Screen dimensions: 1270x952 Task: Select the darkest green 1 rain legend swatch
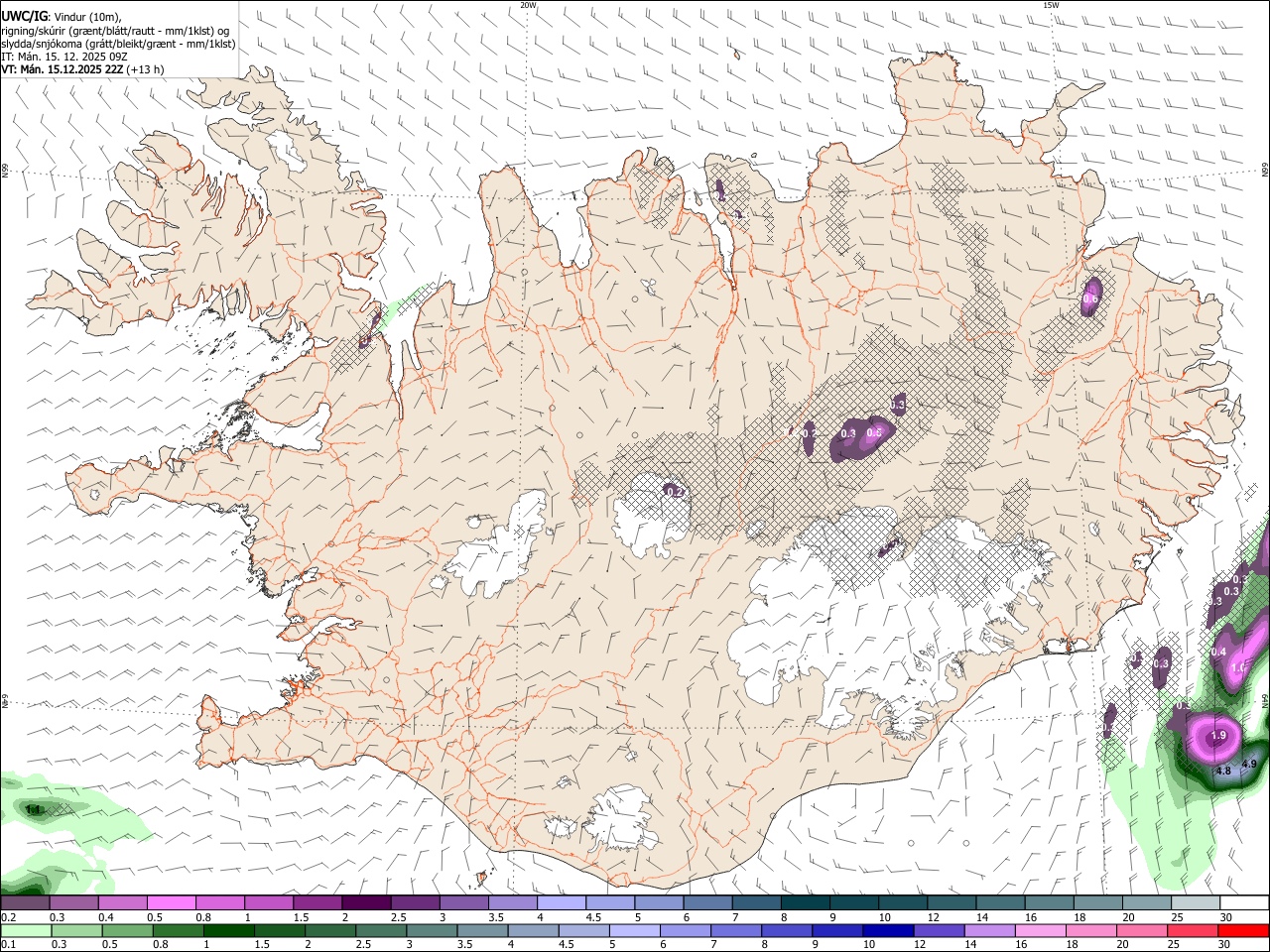(228, 930)
